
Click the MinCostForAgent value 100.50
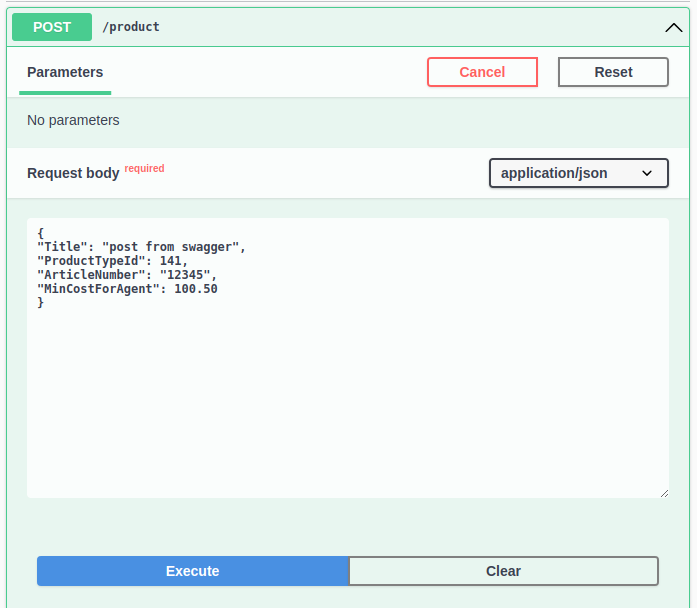pos(196,289)
